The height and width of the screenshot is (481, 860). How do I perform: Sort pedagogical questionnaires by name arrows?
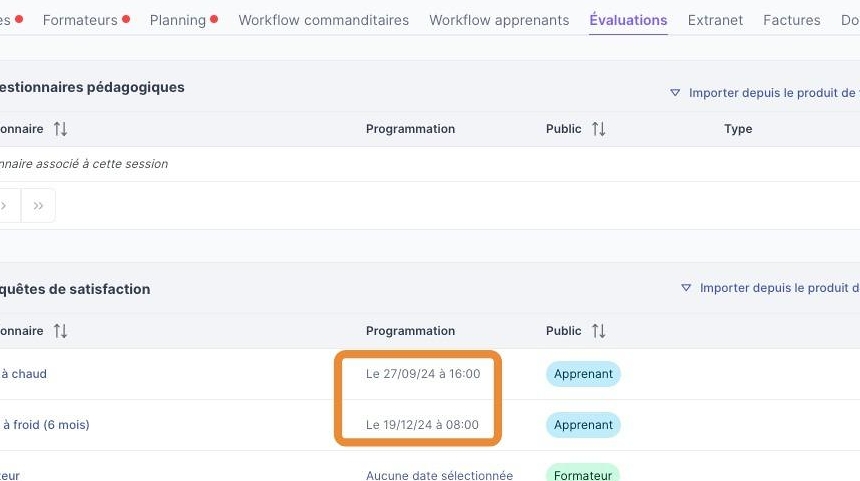60,129
